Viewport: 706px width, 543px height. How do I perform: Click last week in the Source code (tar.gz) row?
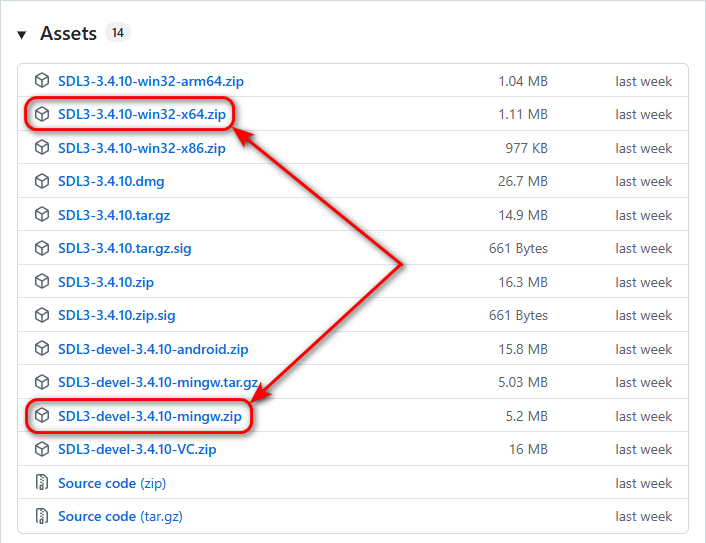click(643, 516)
